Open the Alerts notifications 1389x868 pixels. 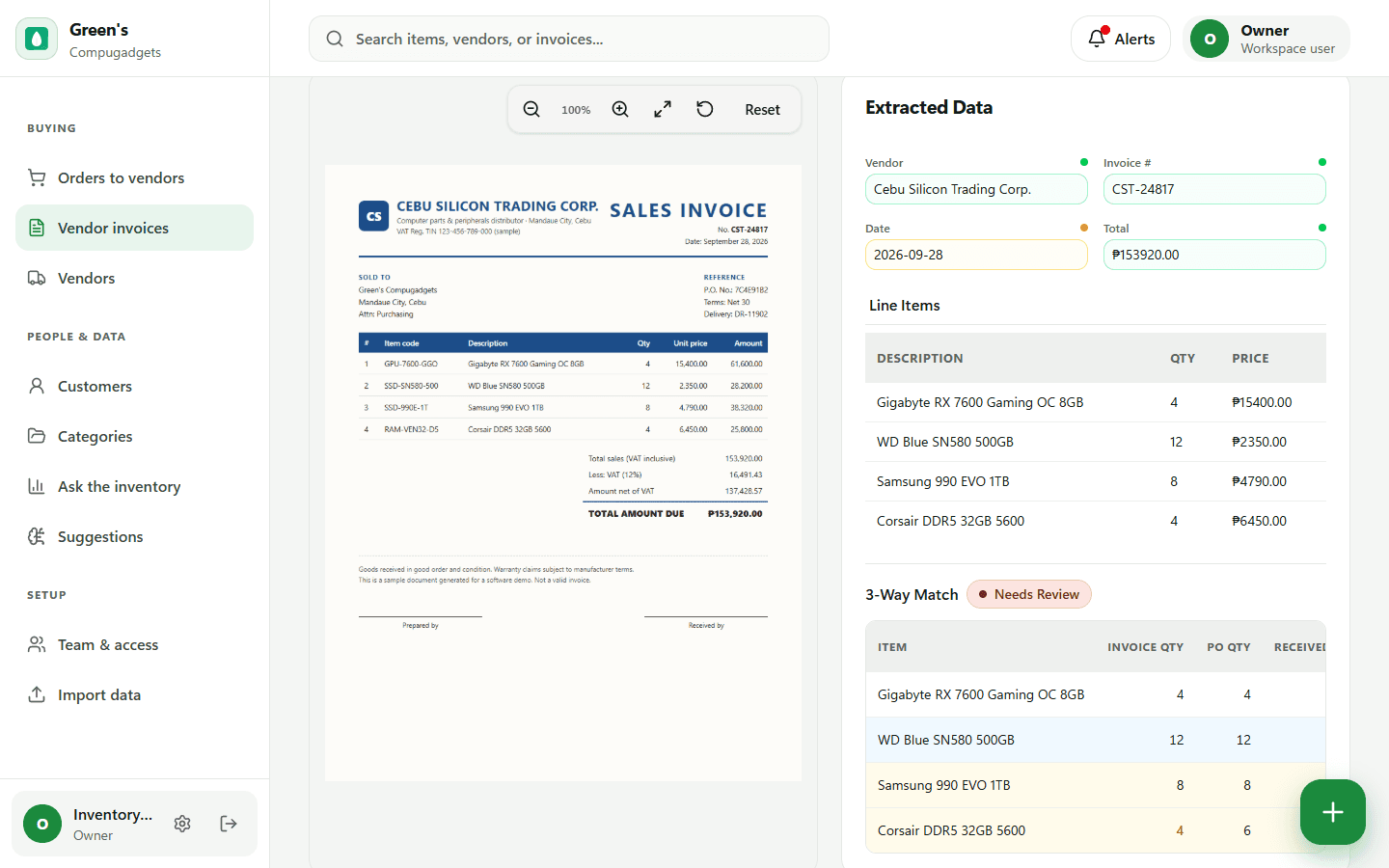coord(1121,39)
